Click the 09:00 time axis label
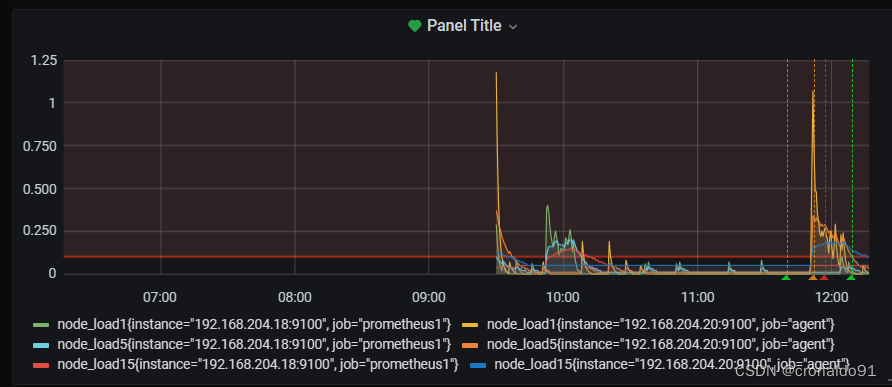 coord(428,297)
